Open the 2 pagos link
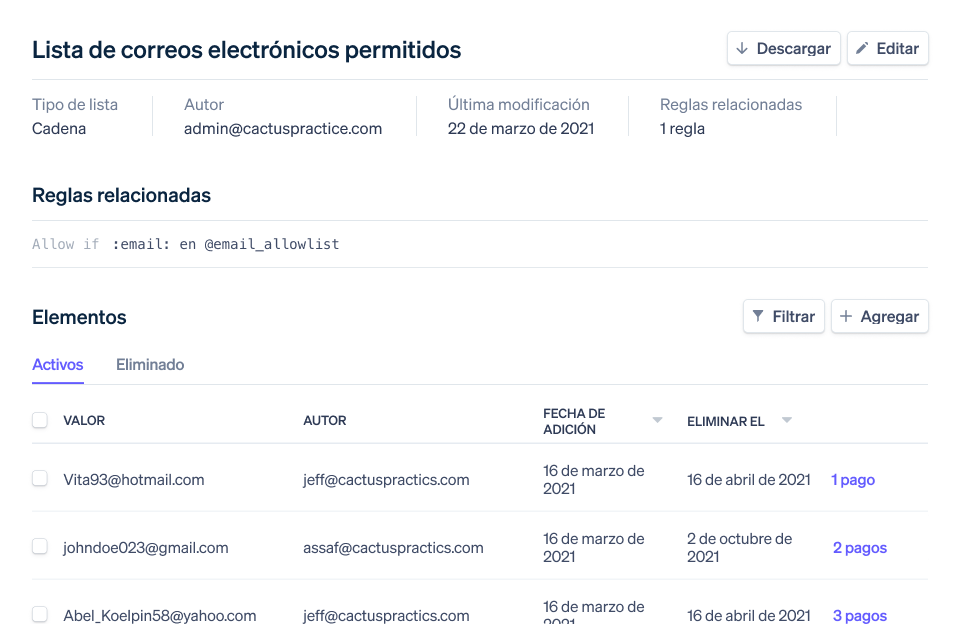Image resolution: width=960 pixels, height=624 pixels. point(860,548)
